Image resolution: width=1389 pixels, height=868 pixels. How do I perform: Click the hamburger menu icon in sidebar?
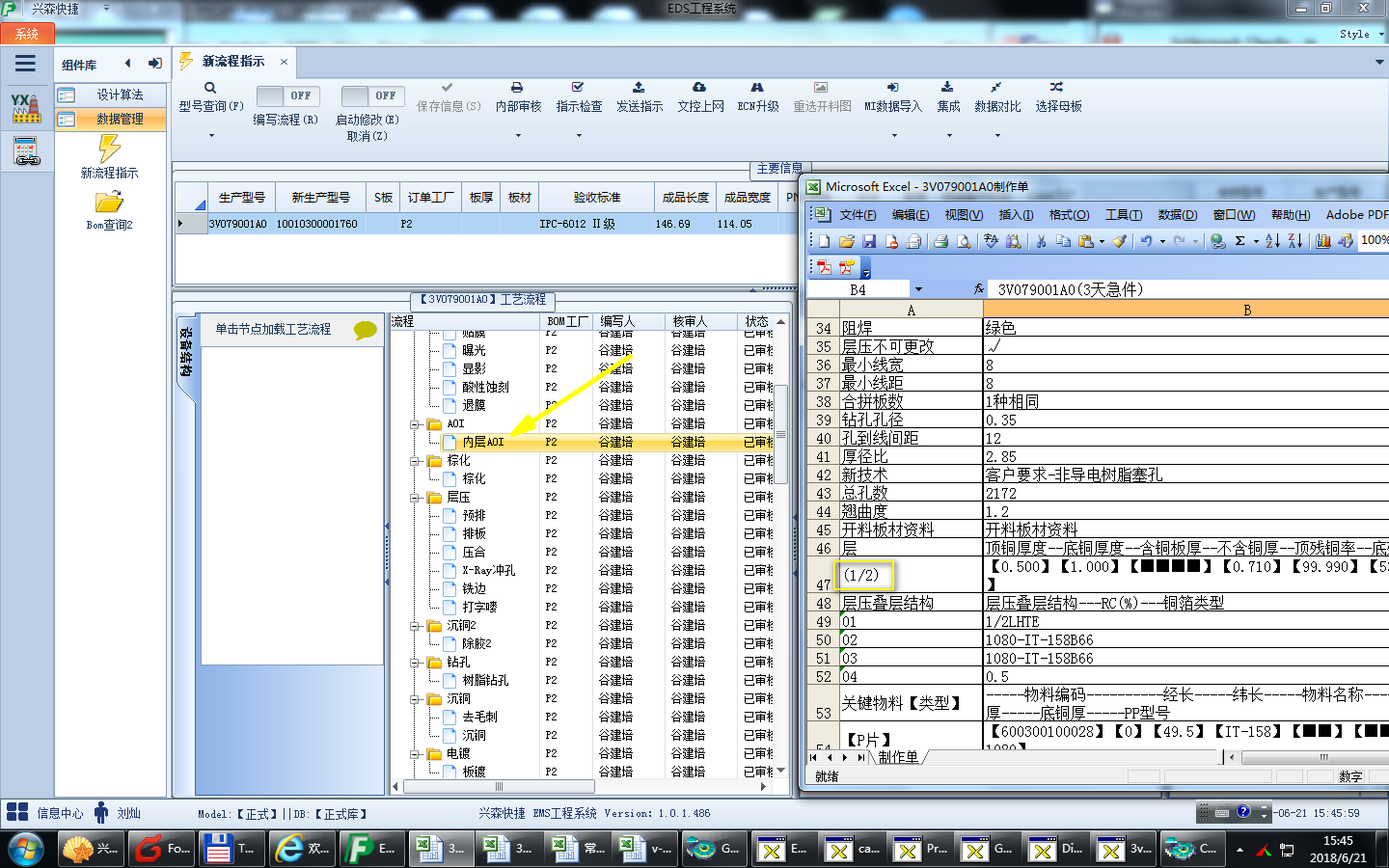[x=26, y=64]
